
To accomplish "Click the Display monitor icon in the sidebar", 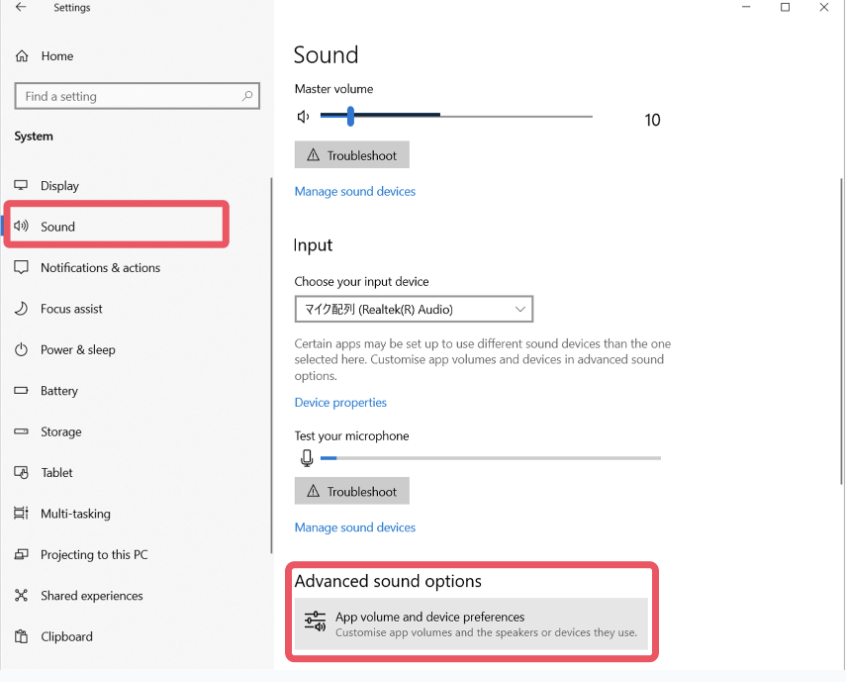I will pyautogui.click(x=21, y=185).
